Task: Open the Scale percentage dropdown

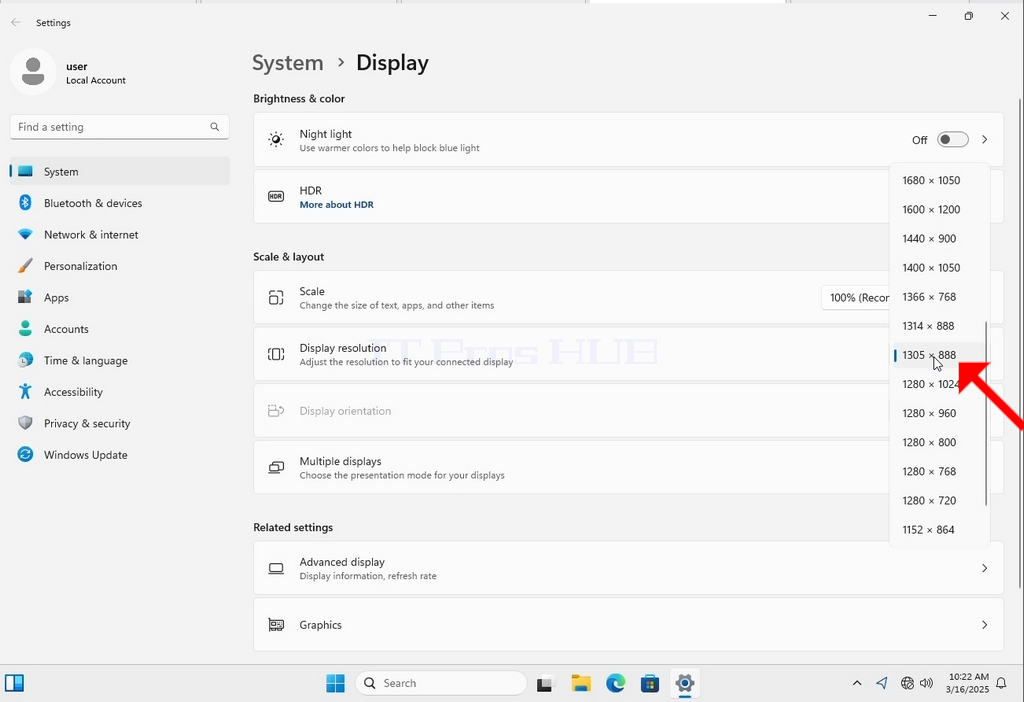Action: [856, 298]
